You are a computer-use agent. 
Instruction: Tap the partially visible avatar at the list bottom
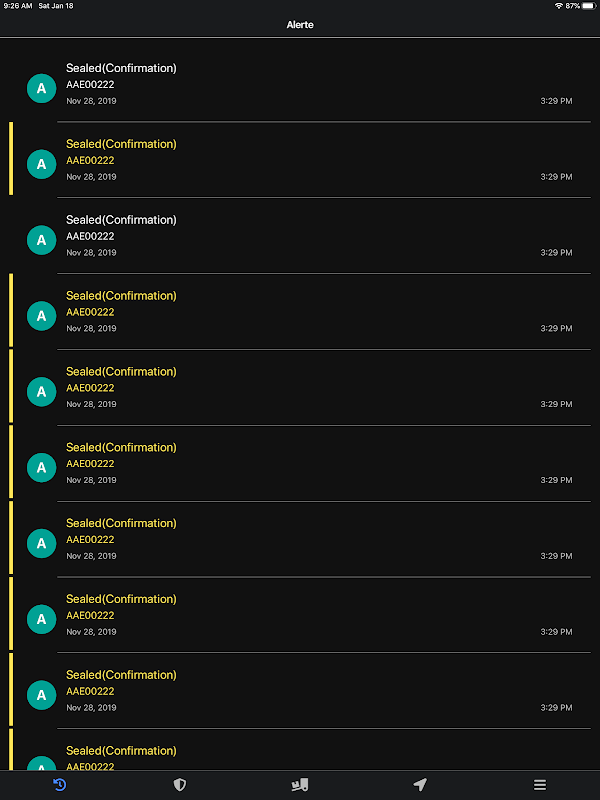coord(41,763)
